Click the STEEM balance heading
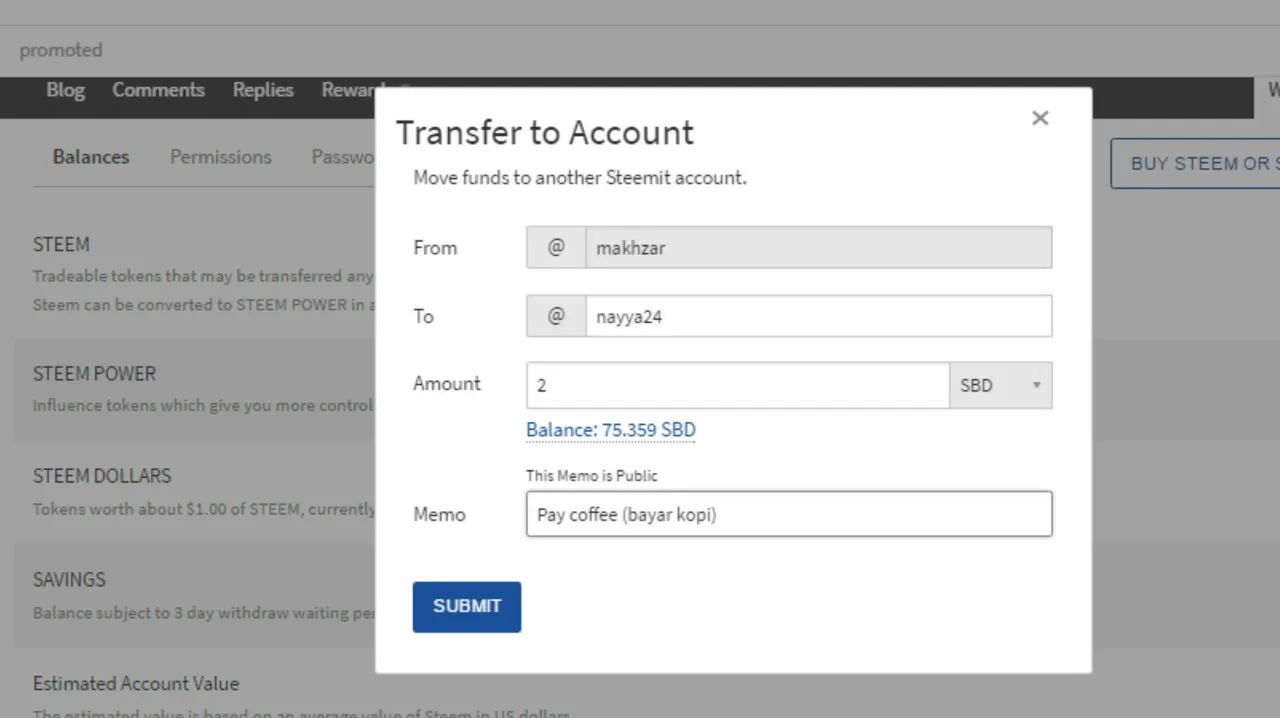Viewport: 1280px width, 718px height. click(x=61, y=245)
